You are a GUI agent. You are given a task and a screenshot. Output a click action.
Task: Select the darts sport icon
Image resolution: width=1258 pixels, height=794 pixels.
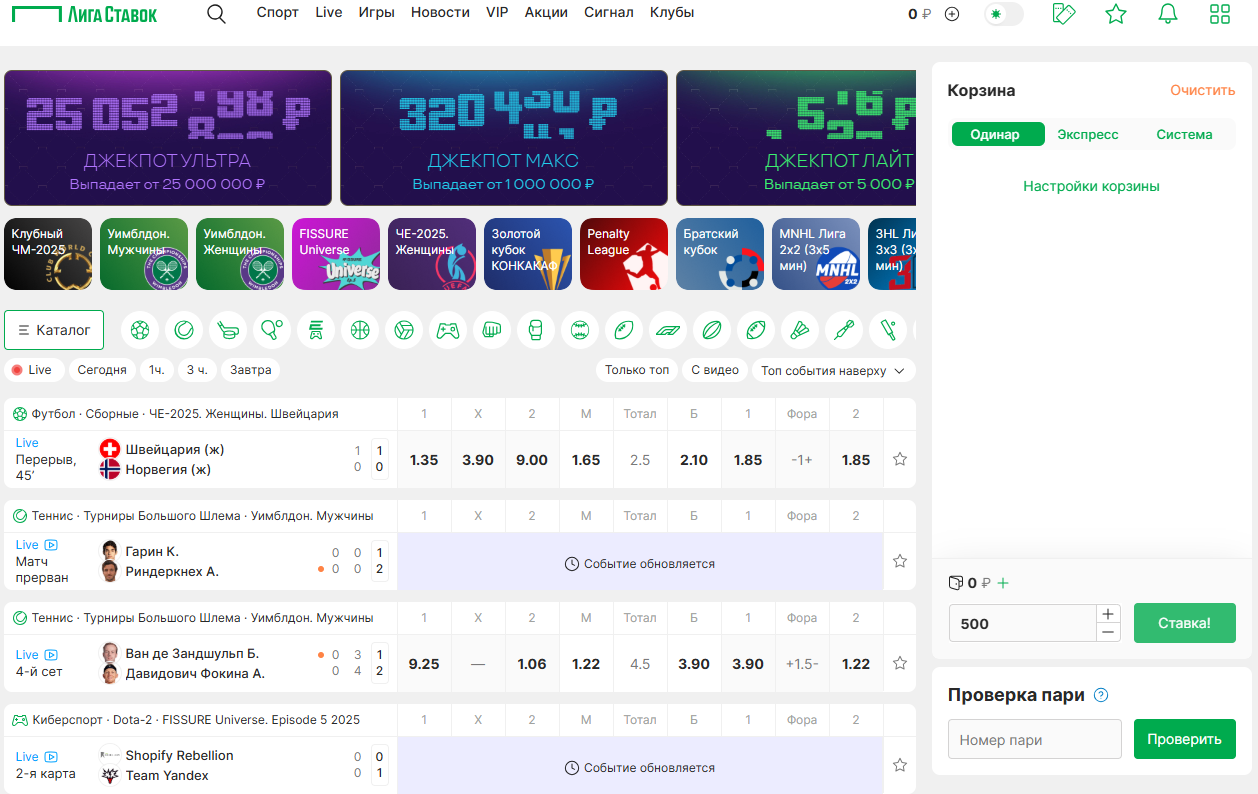(x=844, y=329)
